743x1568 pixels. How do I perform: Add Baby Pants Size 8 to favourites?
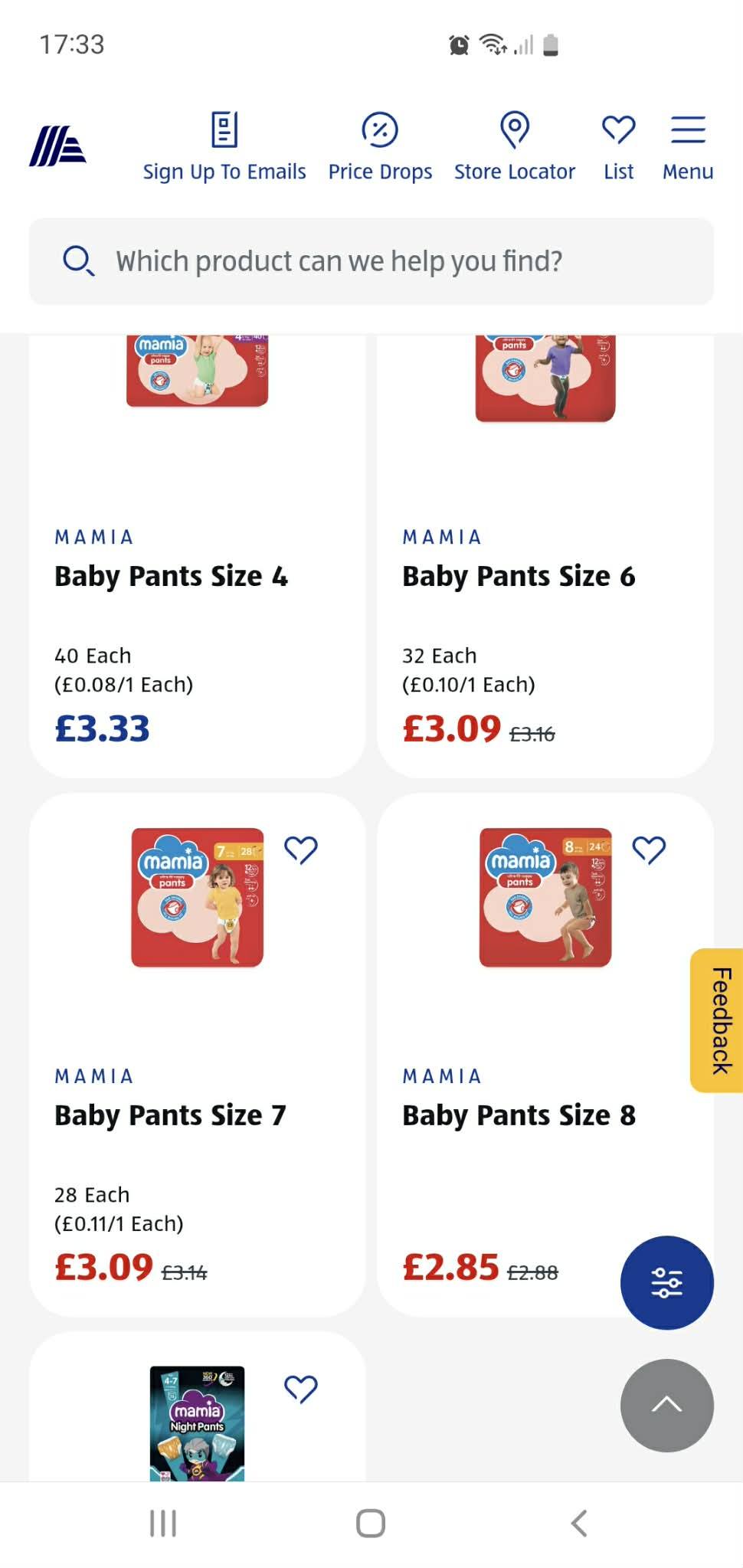coord(649,849)
